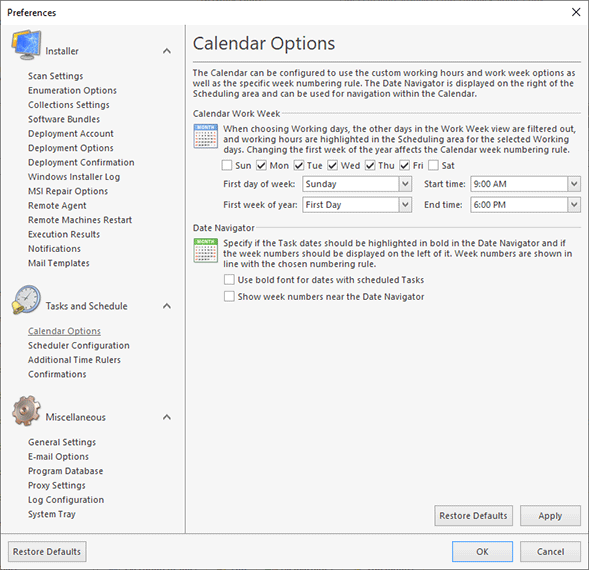The width and height of the screenshot is (589, 570).
Task: Go to Log Configuration
Action: tap(66, 500)
